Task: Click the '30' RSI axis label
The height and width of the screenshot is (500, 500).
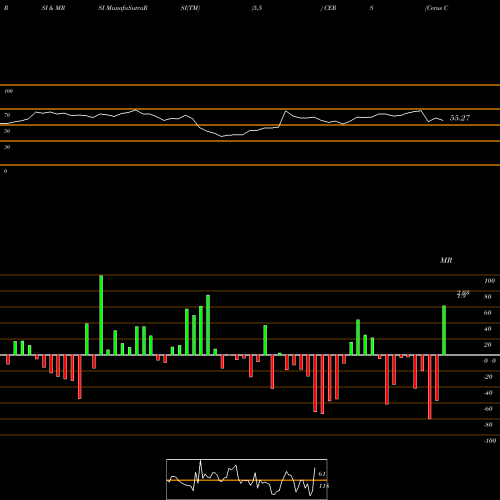Action: (x=7, y=147)
